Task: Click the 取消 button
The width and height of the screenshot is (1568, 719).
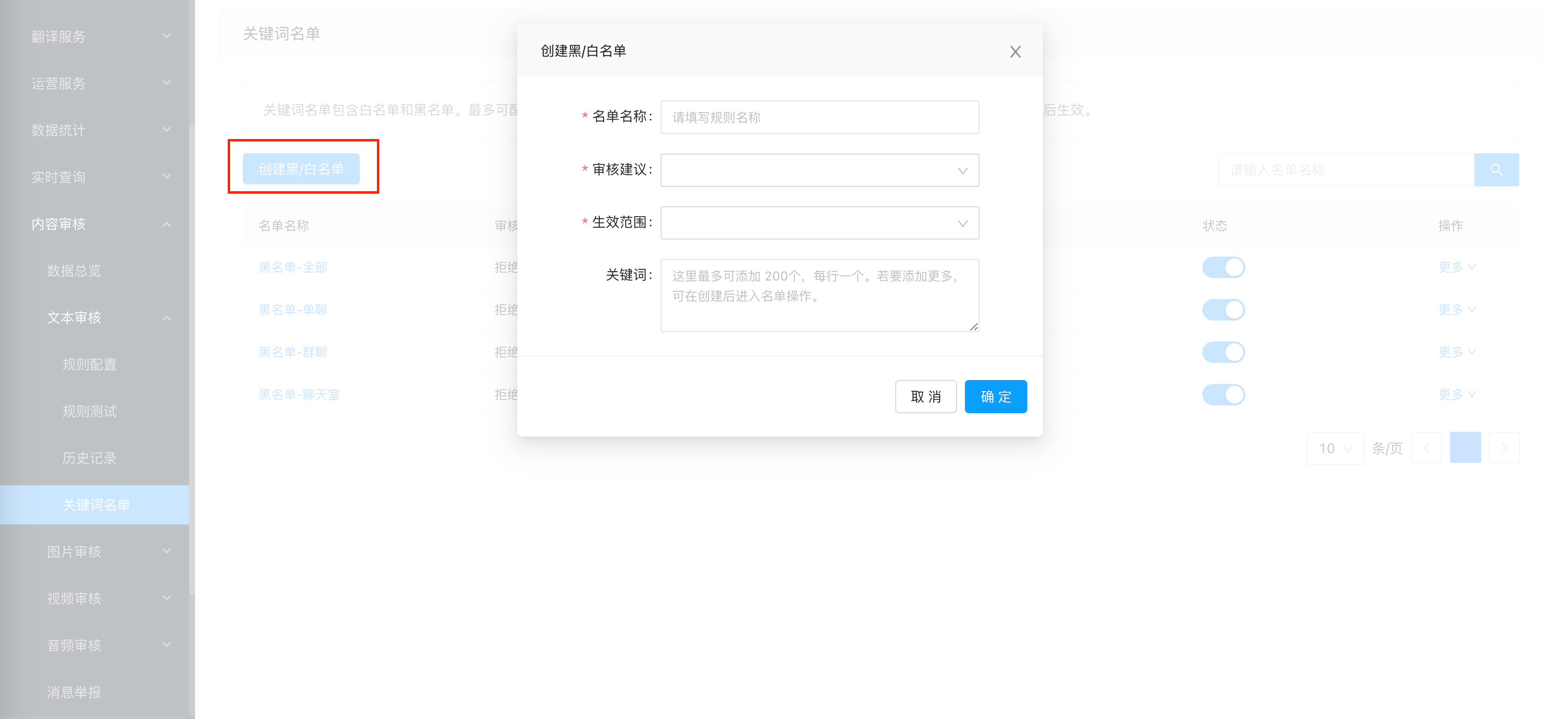Action: click(x=925, y=397)
